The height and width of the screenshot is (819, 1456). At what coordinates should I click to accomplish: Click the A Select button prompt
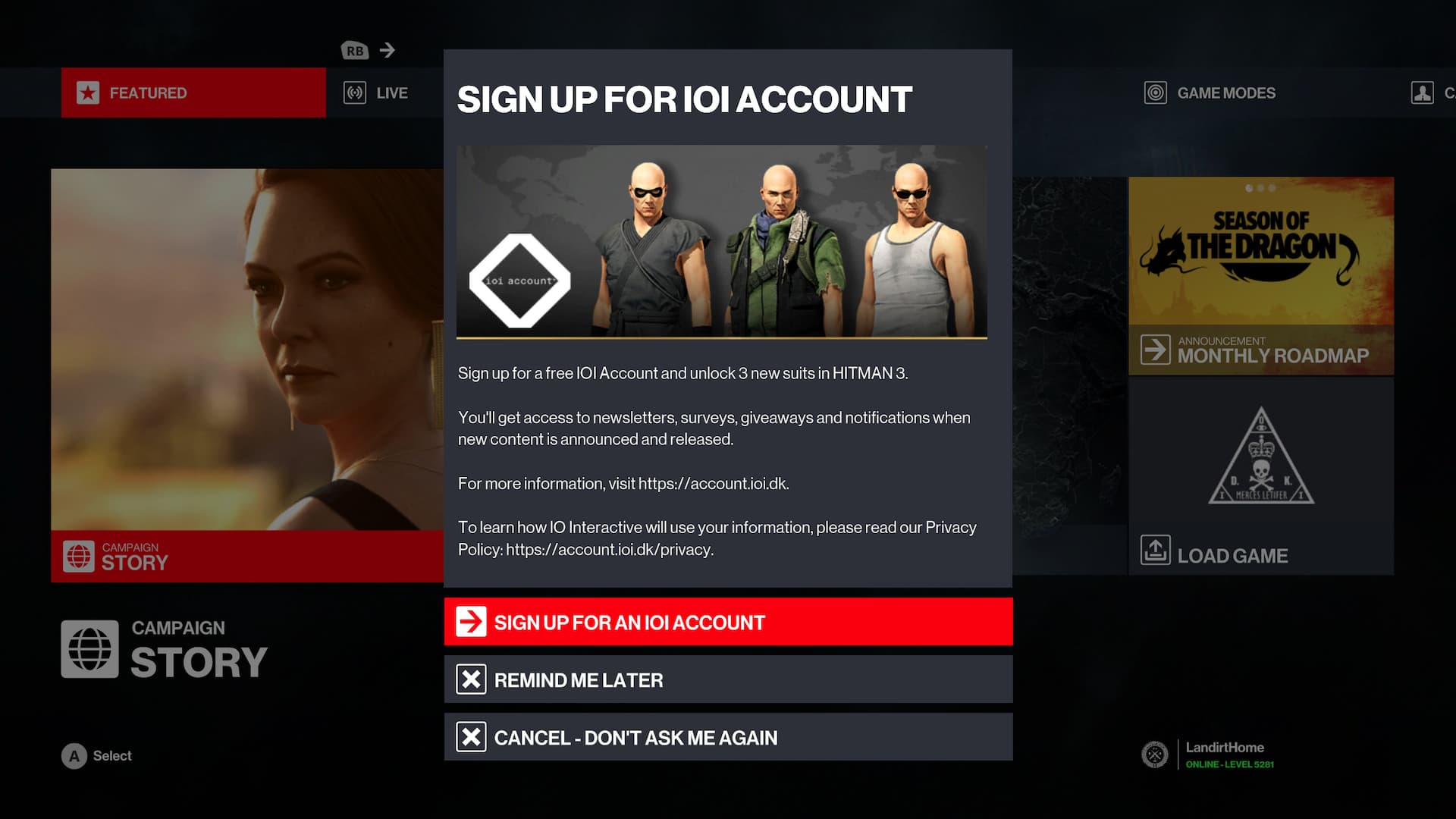96,756
